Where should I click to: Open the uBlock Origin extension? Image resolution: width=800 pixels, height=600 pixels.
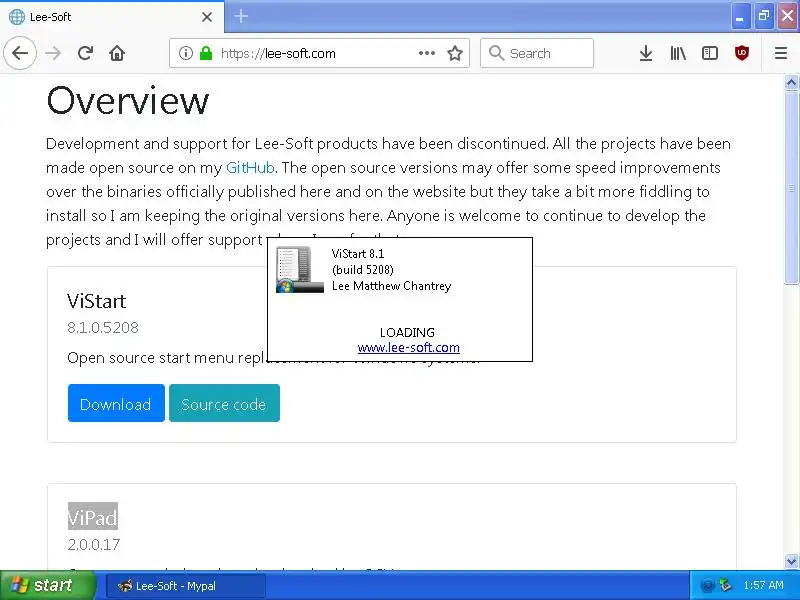pyautogui.click(x=741, y=53)
